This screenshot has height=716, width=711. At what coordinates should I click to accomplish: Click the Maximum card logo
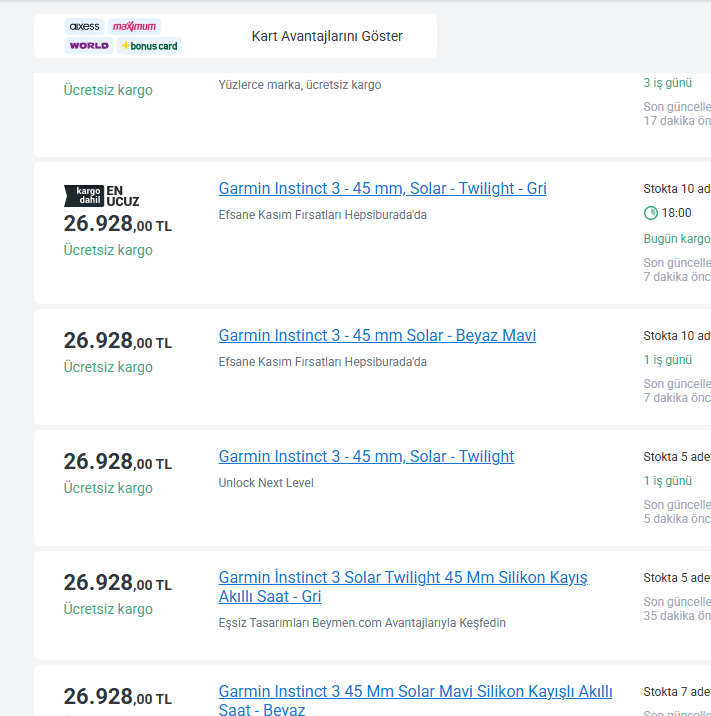click(x=134, y=26)
